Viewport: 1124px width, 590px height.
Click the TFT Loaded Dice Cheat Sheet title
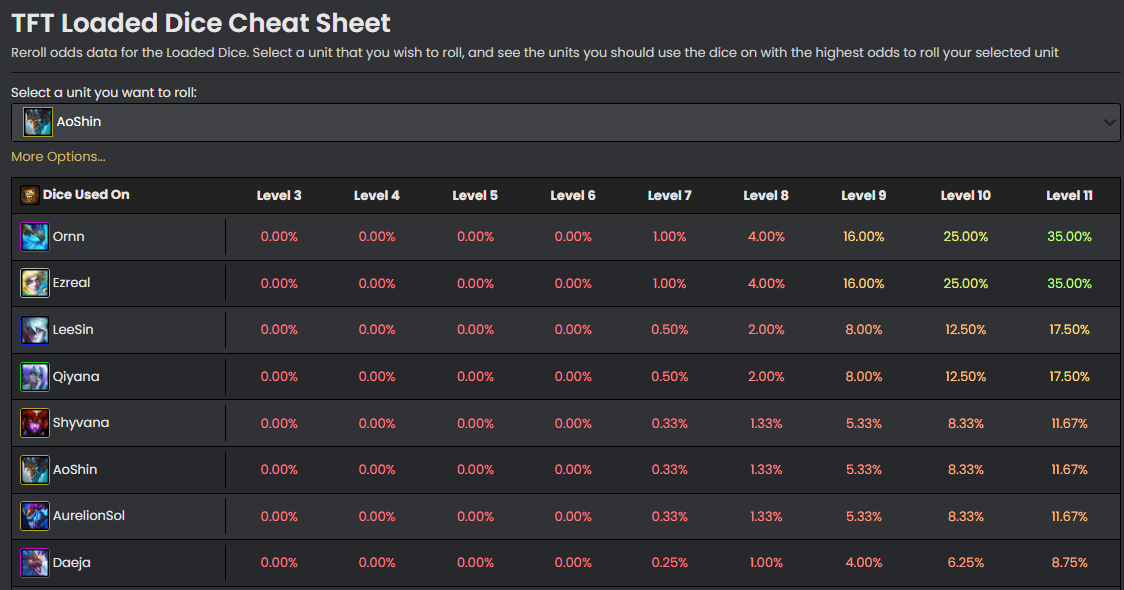pyautogui.click(x=201, y=23)
